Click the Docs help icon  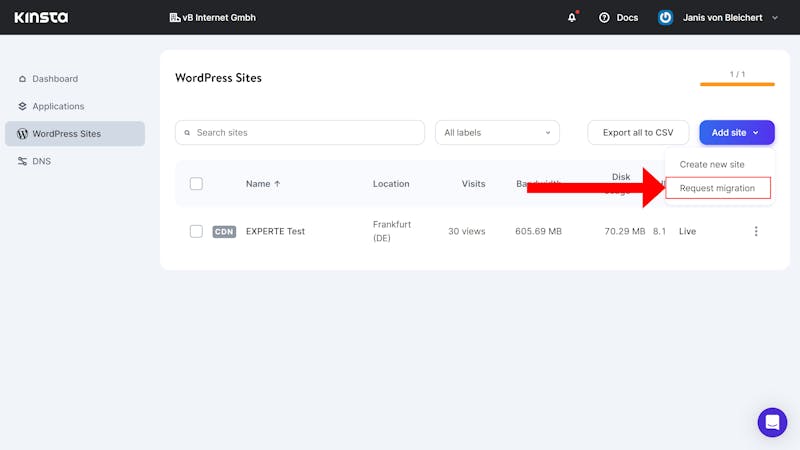click(x=604, y=17)
